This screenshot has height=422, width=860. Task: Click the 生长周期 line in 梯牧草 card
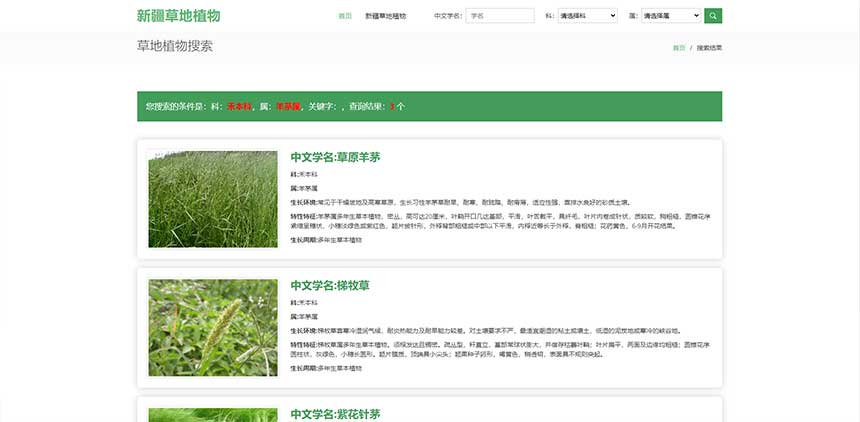(x=326, y=368)
